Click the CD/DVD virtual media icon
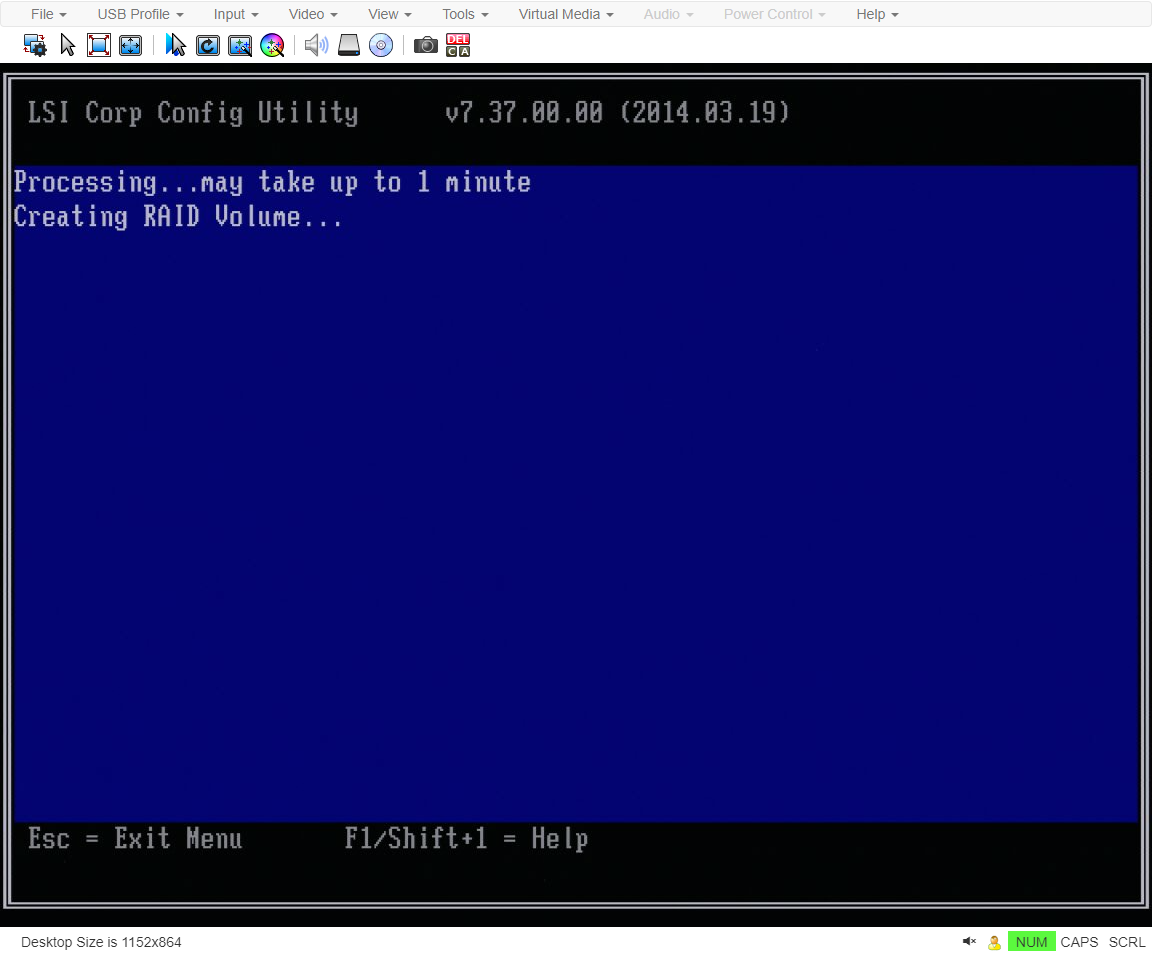1152x954 pixels. (381, 46)
